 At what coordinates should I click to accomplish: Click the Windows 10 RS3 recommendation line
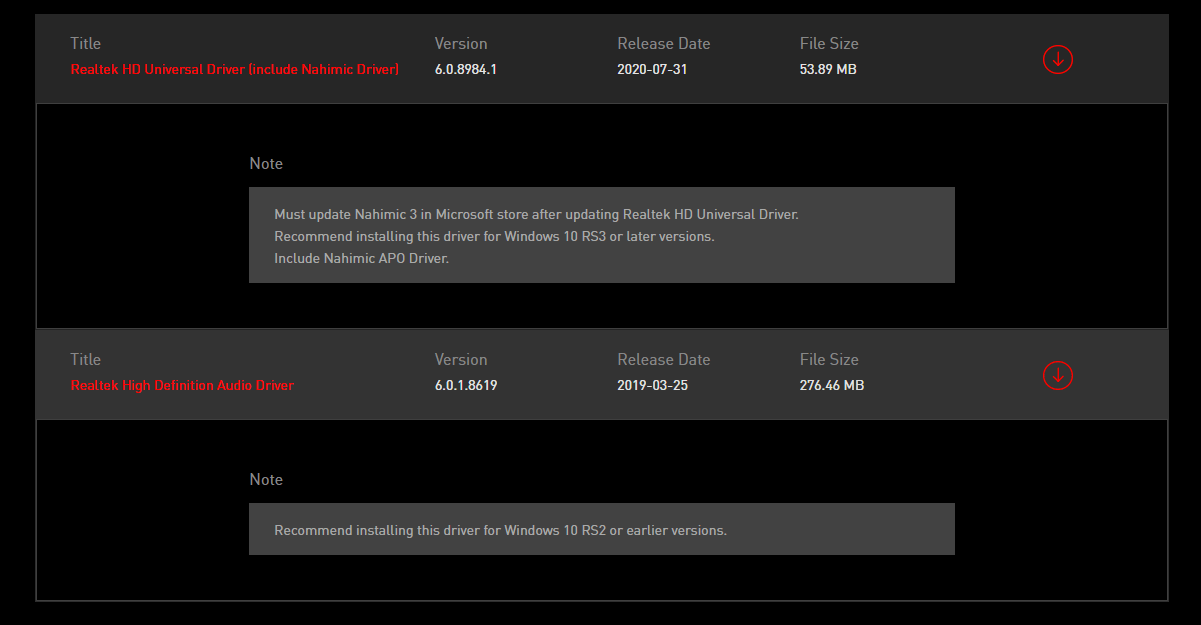point(495,236)
